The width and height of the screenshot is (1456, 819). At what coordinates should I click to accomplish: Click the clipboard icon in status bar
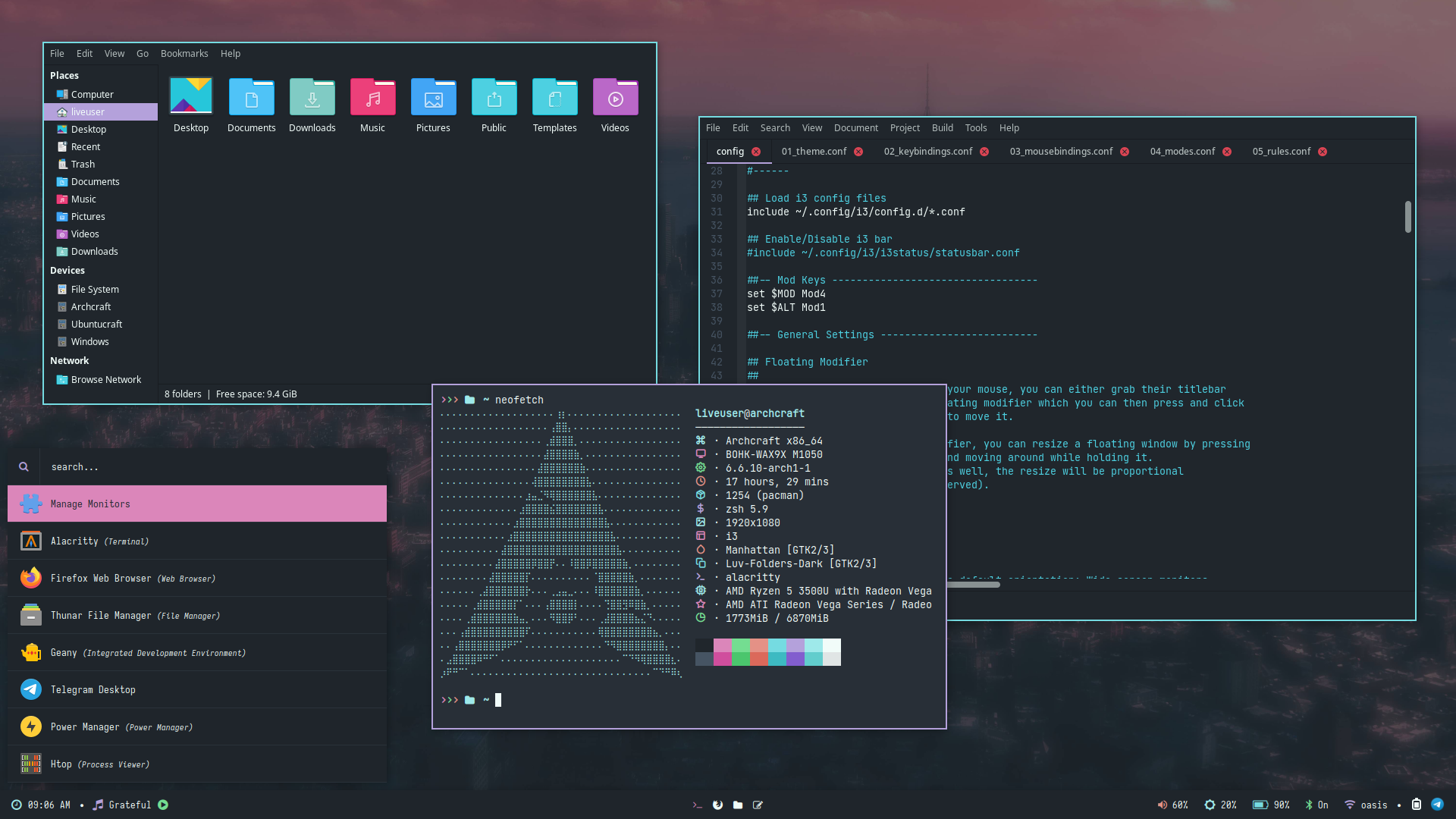[1417, 805]
